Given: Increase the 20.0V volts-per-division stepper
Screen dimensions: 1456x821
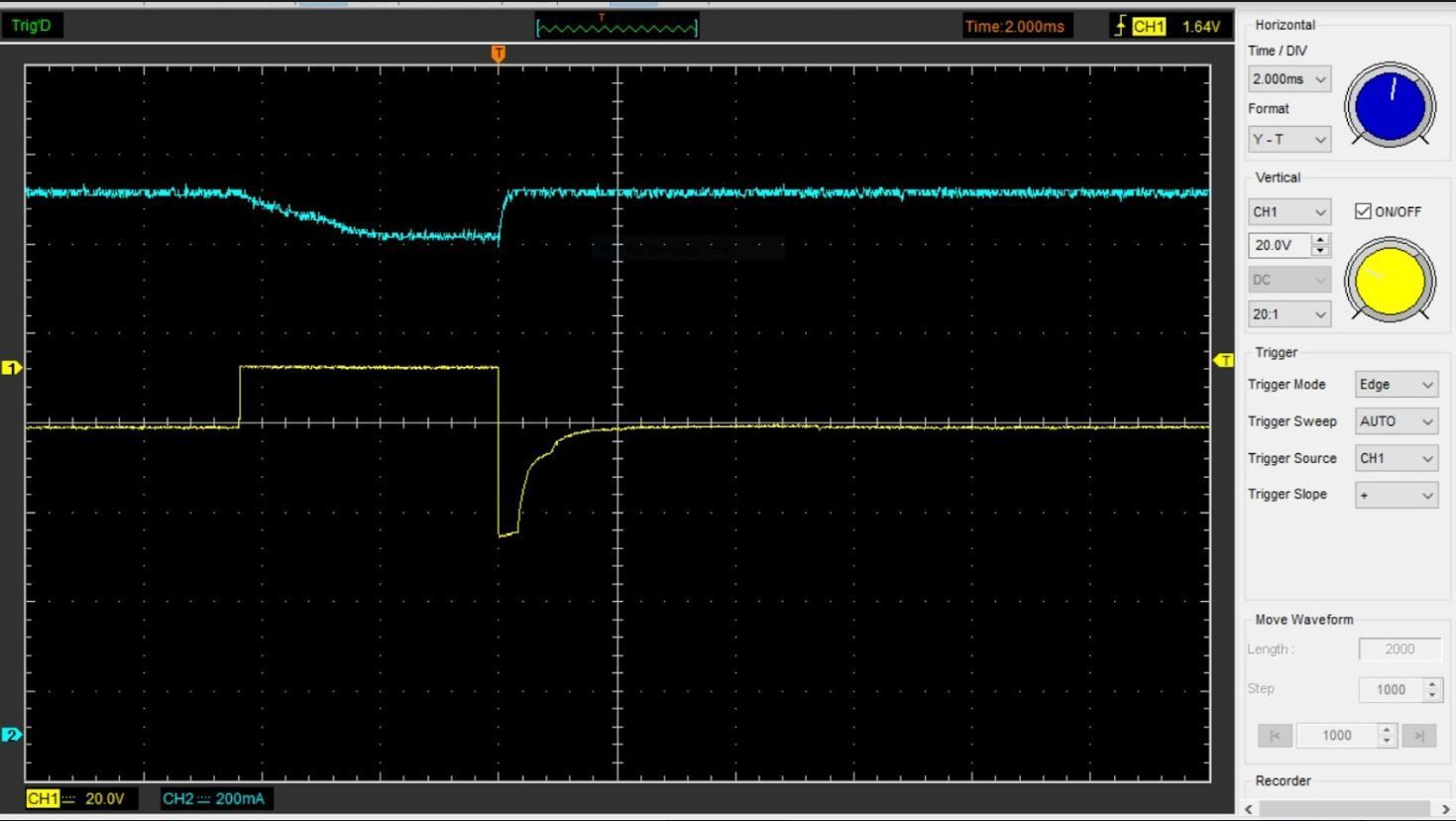Looking at the screenshot, I should point(1319,240).
